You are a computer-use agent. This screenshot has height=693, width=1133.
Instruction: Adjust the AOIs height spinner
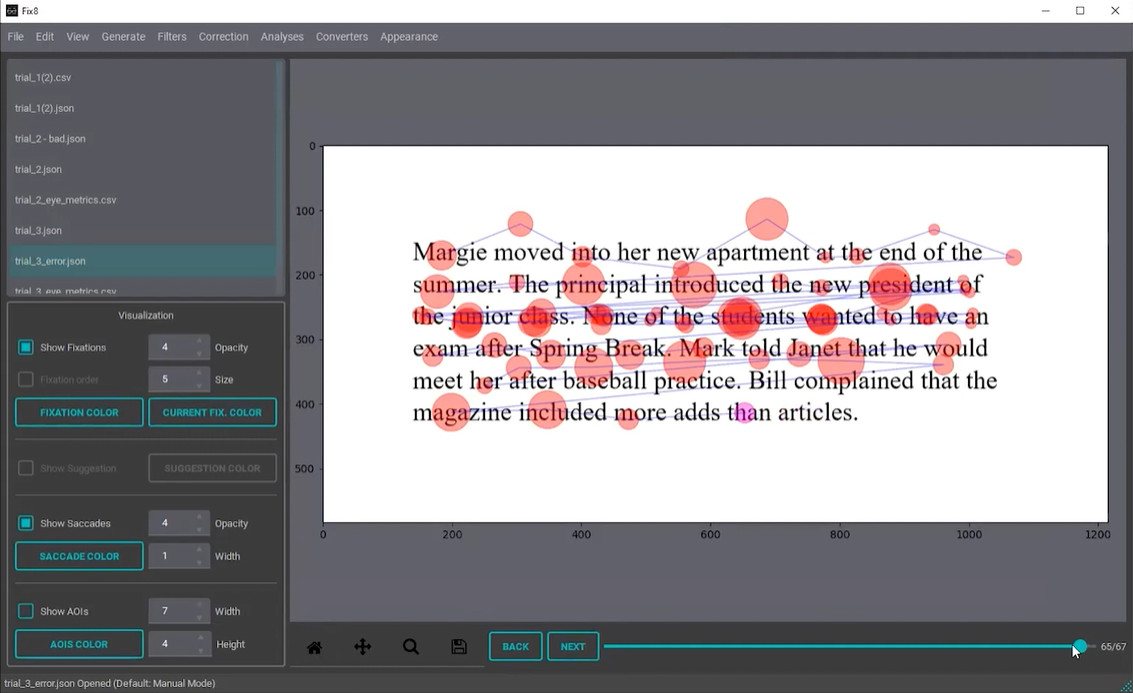[x=179, y=644]
